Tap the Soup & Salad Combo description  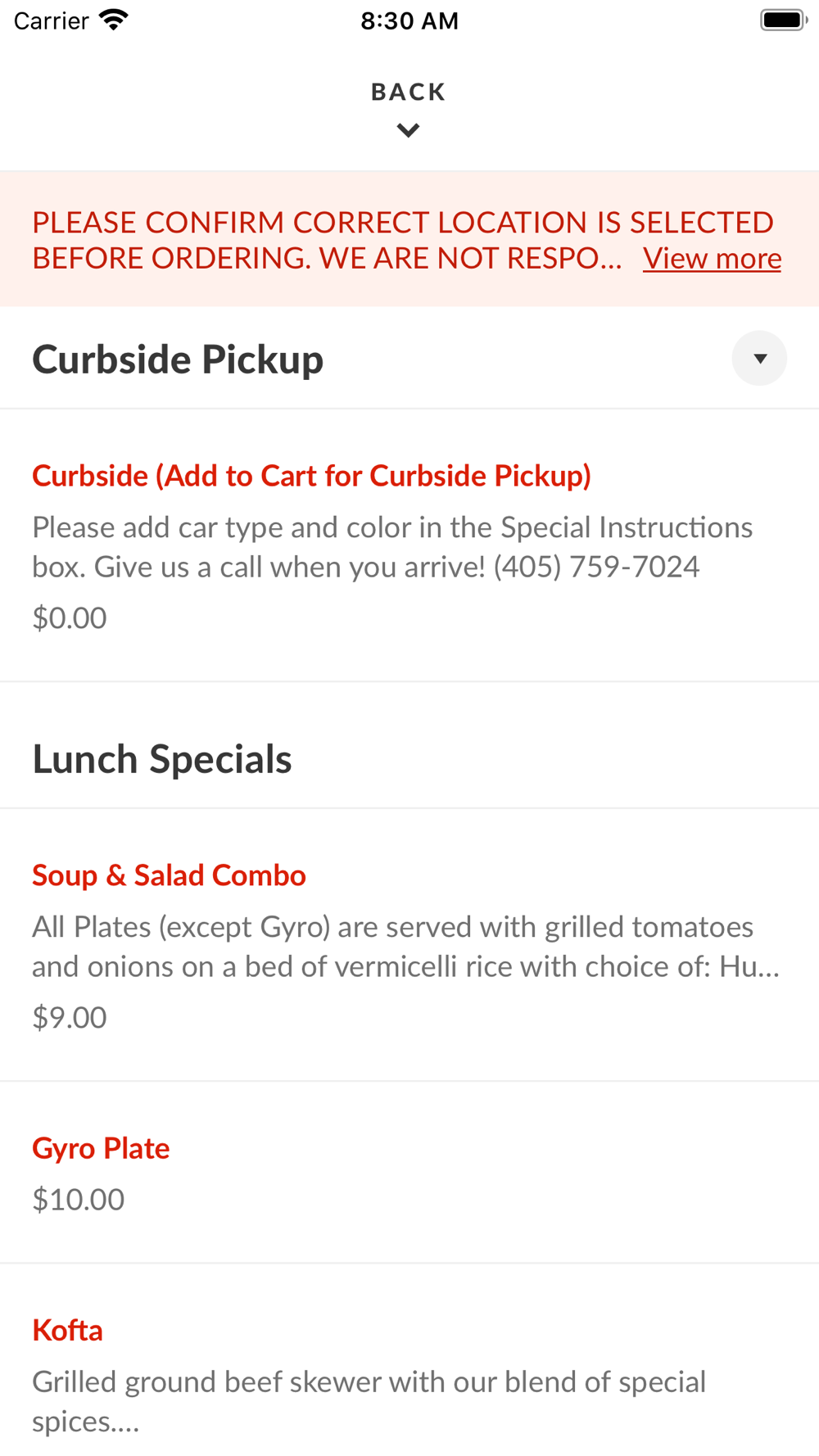click(x=405, y=947)
